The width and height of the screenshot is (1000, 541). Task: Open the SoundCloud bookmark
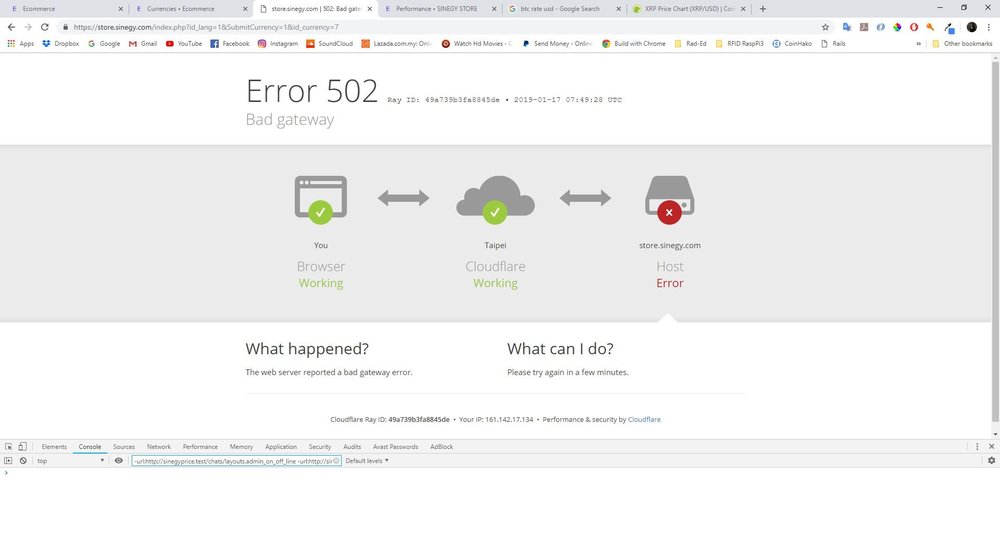point(329,43)
